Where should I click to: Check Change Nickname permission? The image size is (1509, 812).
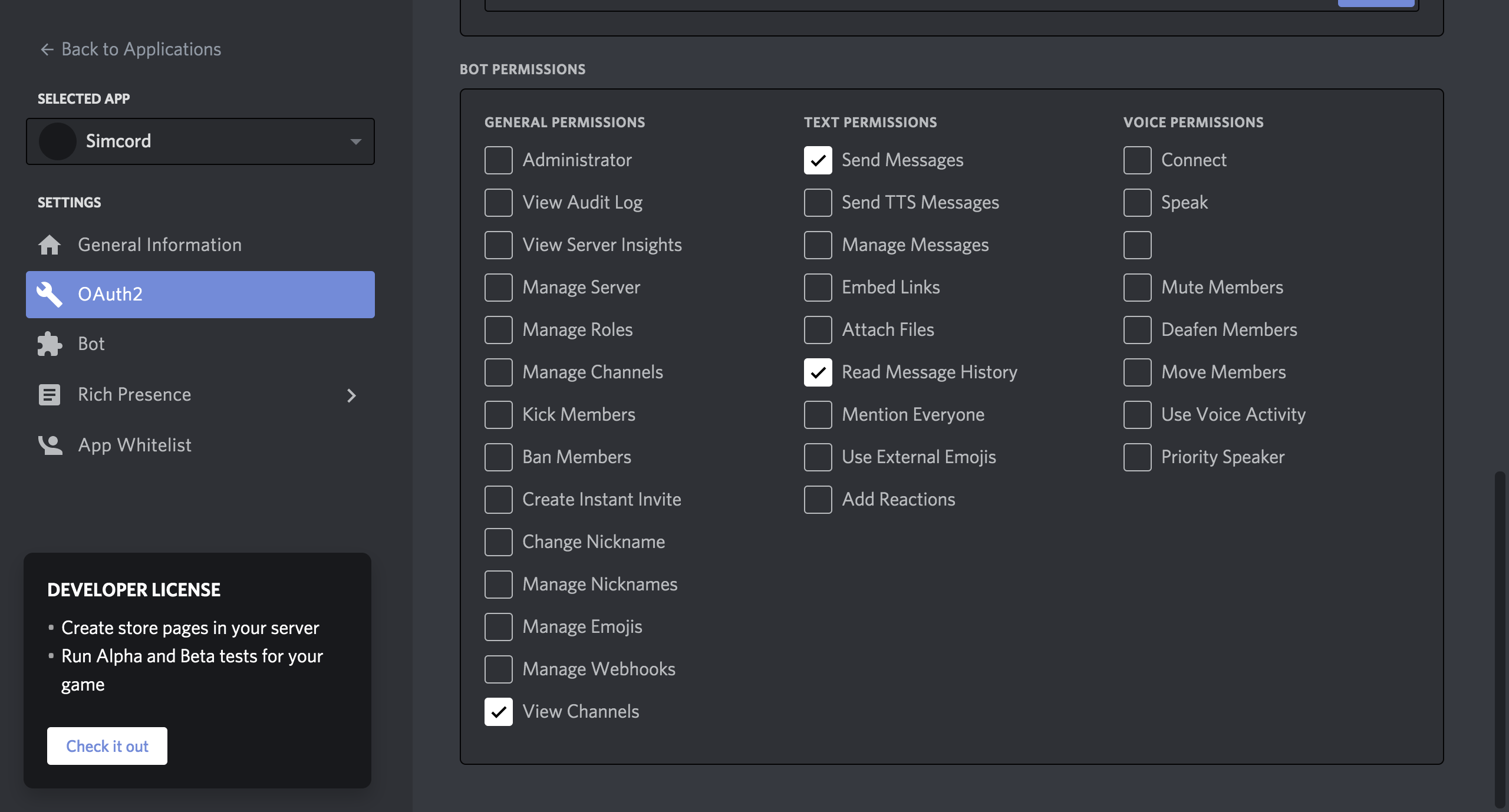coord(499,542)
